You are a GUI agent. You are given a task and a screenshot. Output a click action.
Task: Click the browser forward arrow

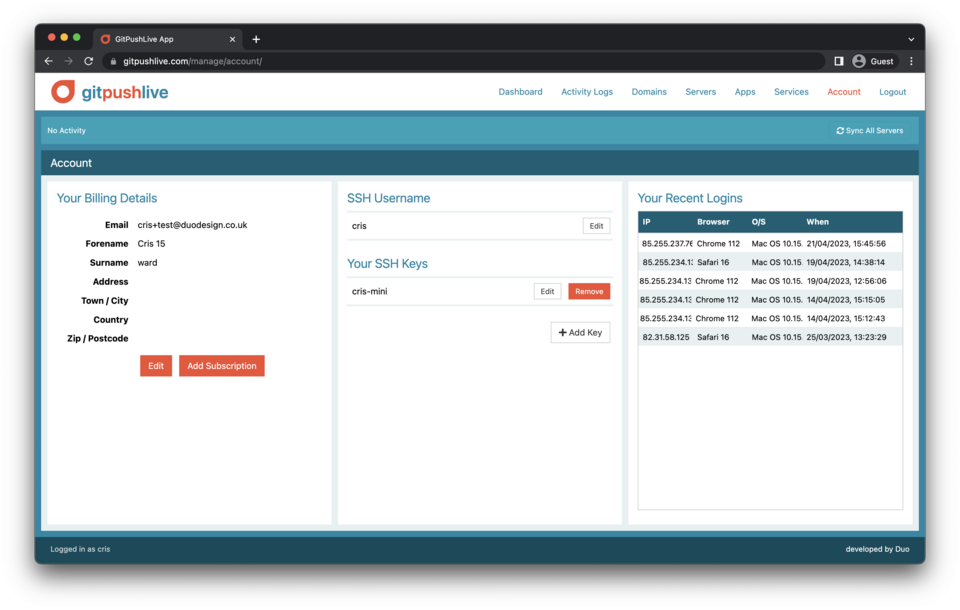coord(69,61)
